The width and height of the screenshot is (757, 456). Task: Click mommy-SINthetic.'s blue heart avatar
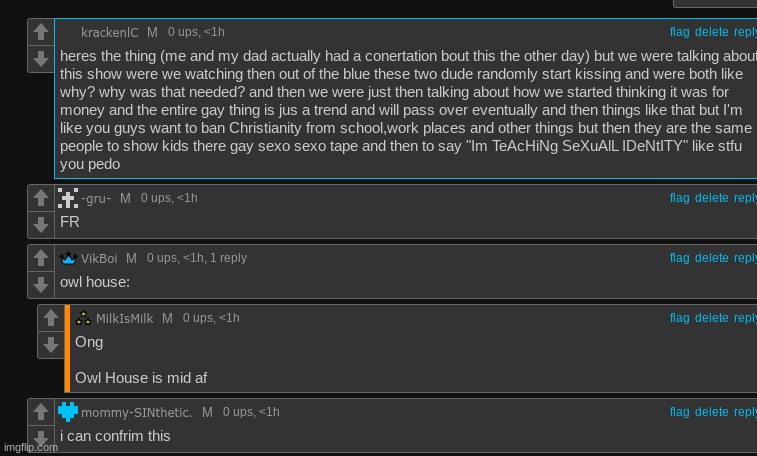68,412
